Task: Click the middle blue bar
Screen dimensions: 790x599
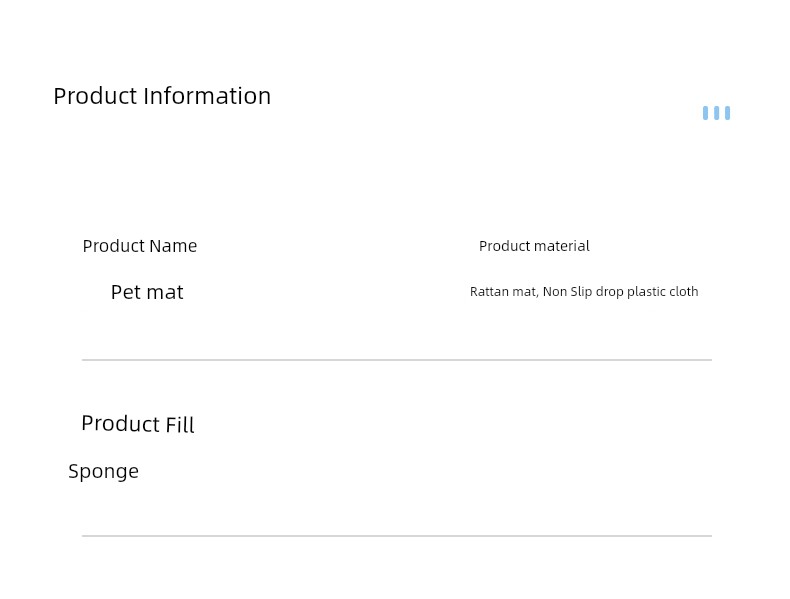Action: click(716, 113)
